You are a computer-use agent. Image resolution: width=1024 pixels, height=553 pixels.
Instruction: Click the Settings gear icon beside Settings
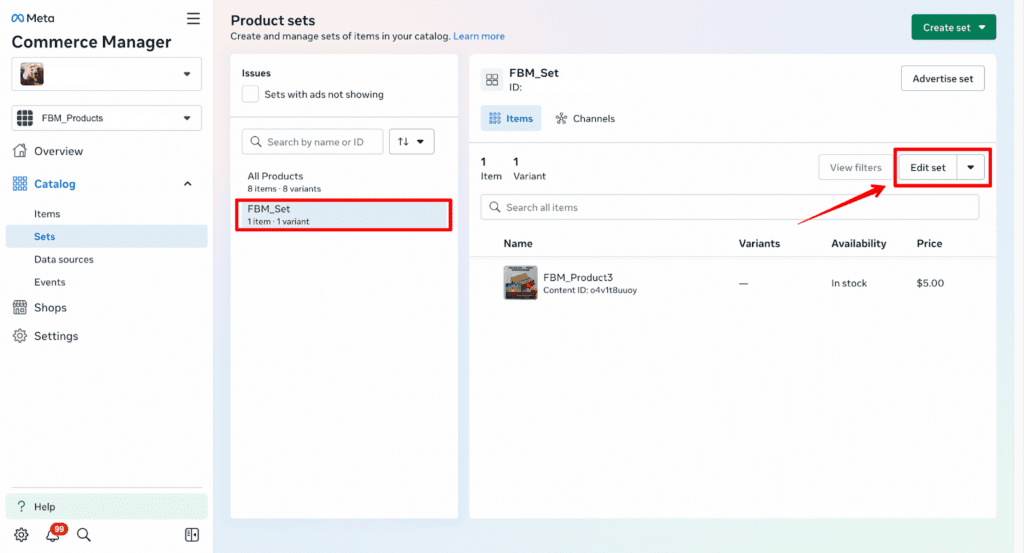coord(20,336)
